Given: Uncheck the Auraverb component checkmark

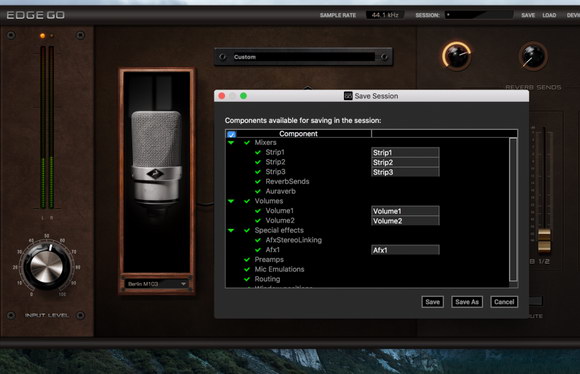Looking at the screenshot, I should 258,192.
